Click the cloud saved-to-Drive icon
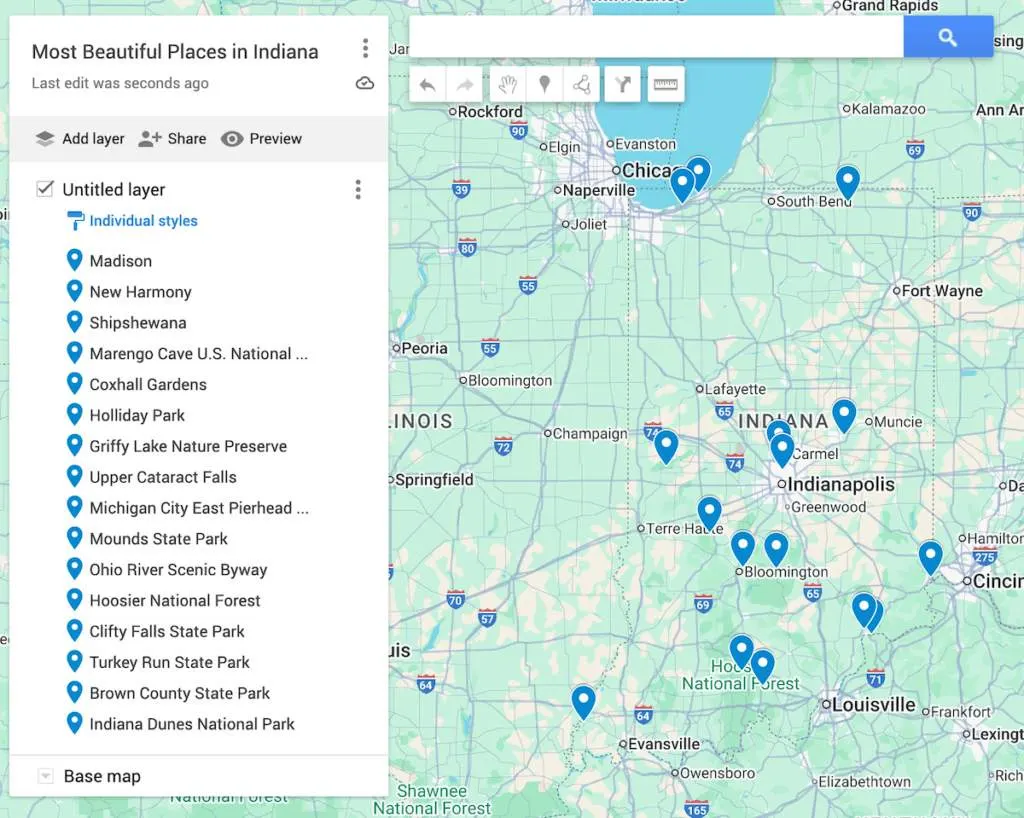This screenshot has height=818, width=1024. tap(364, 83)
